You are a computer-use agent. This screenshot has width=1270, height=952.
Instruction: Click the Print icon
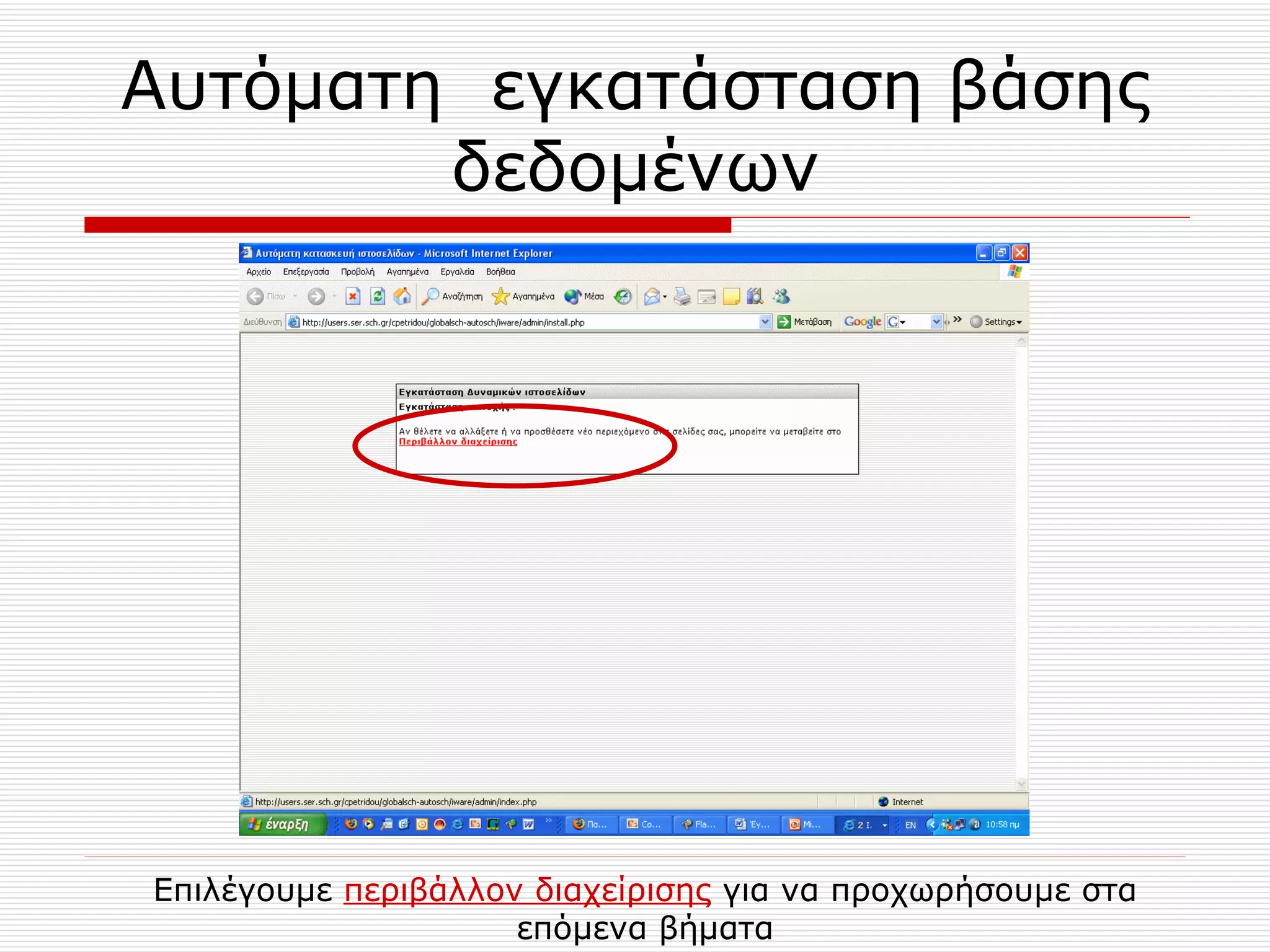pyautogui.click(x=682, y=297)
